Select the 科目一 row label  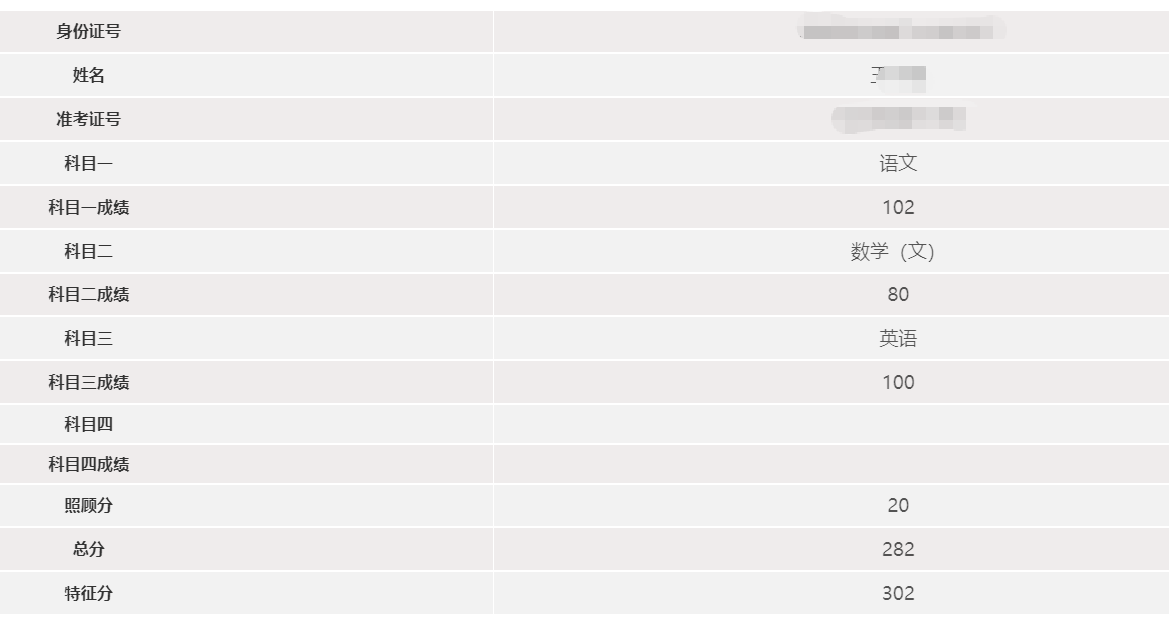click(88, 164)
